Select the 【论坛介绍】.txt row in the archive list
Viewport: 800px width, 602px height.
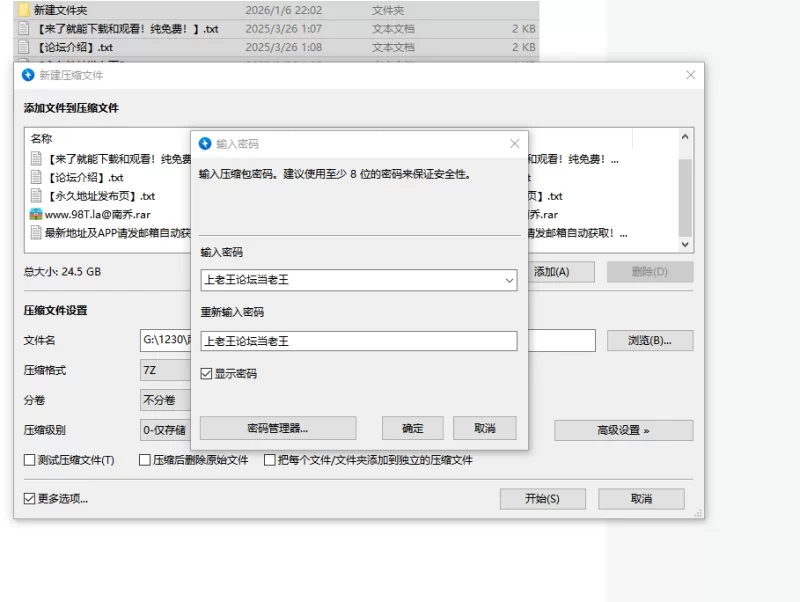108,177
